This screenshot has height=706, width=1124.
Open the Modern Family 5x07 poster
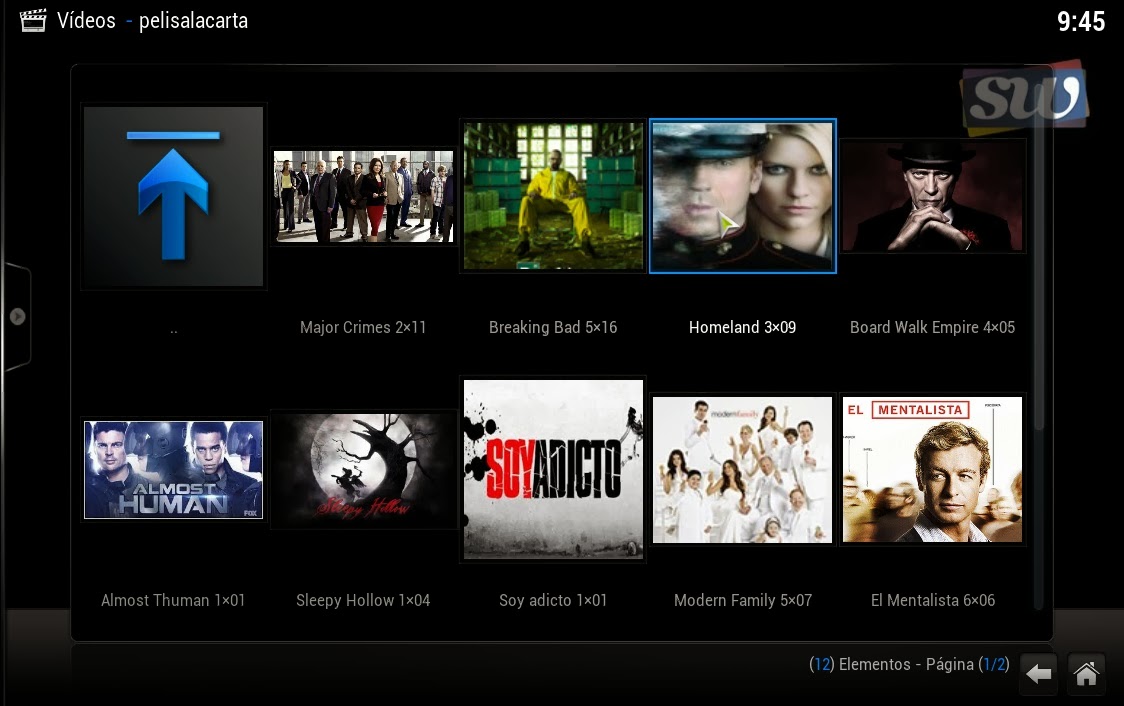pos(743,469)
